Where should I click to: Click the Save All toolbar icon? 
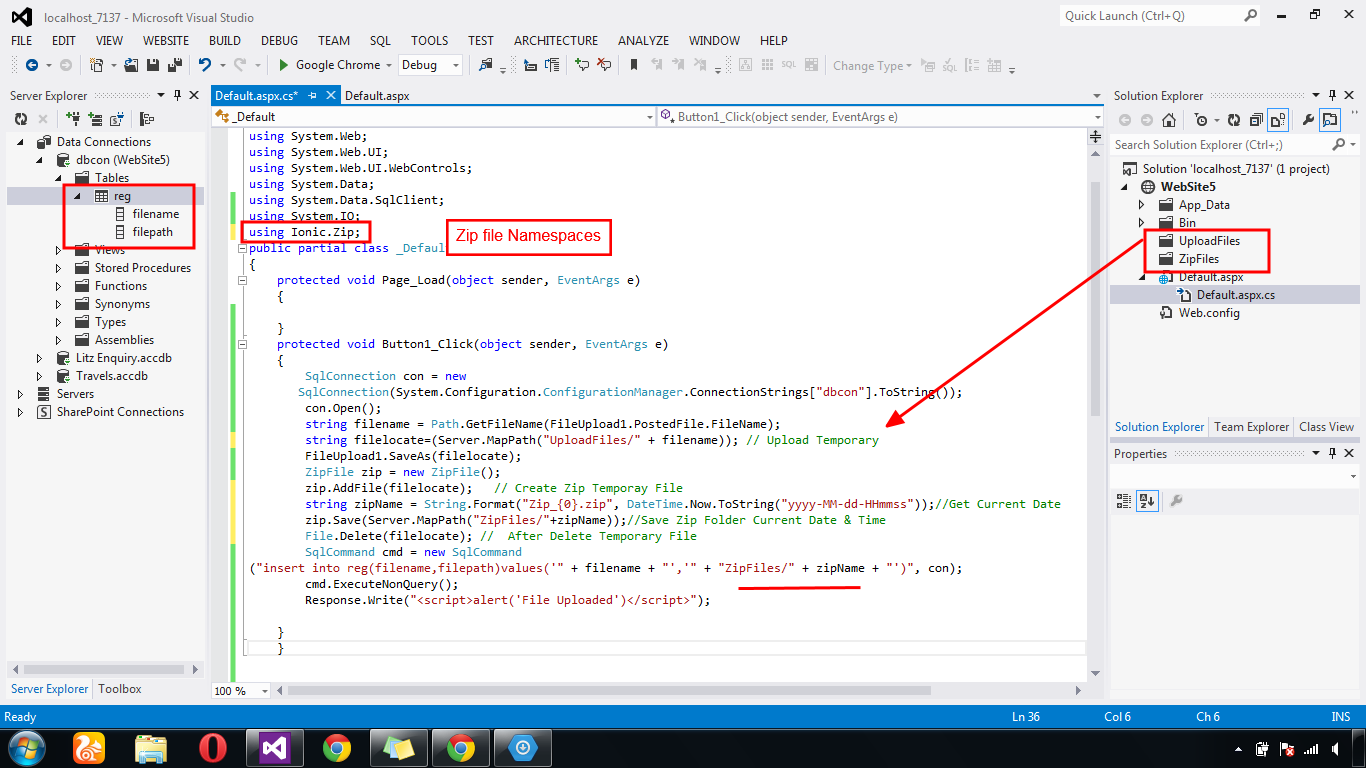175,65
